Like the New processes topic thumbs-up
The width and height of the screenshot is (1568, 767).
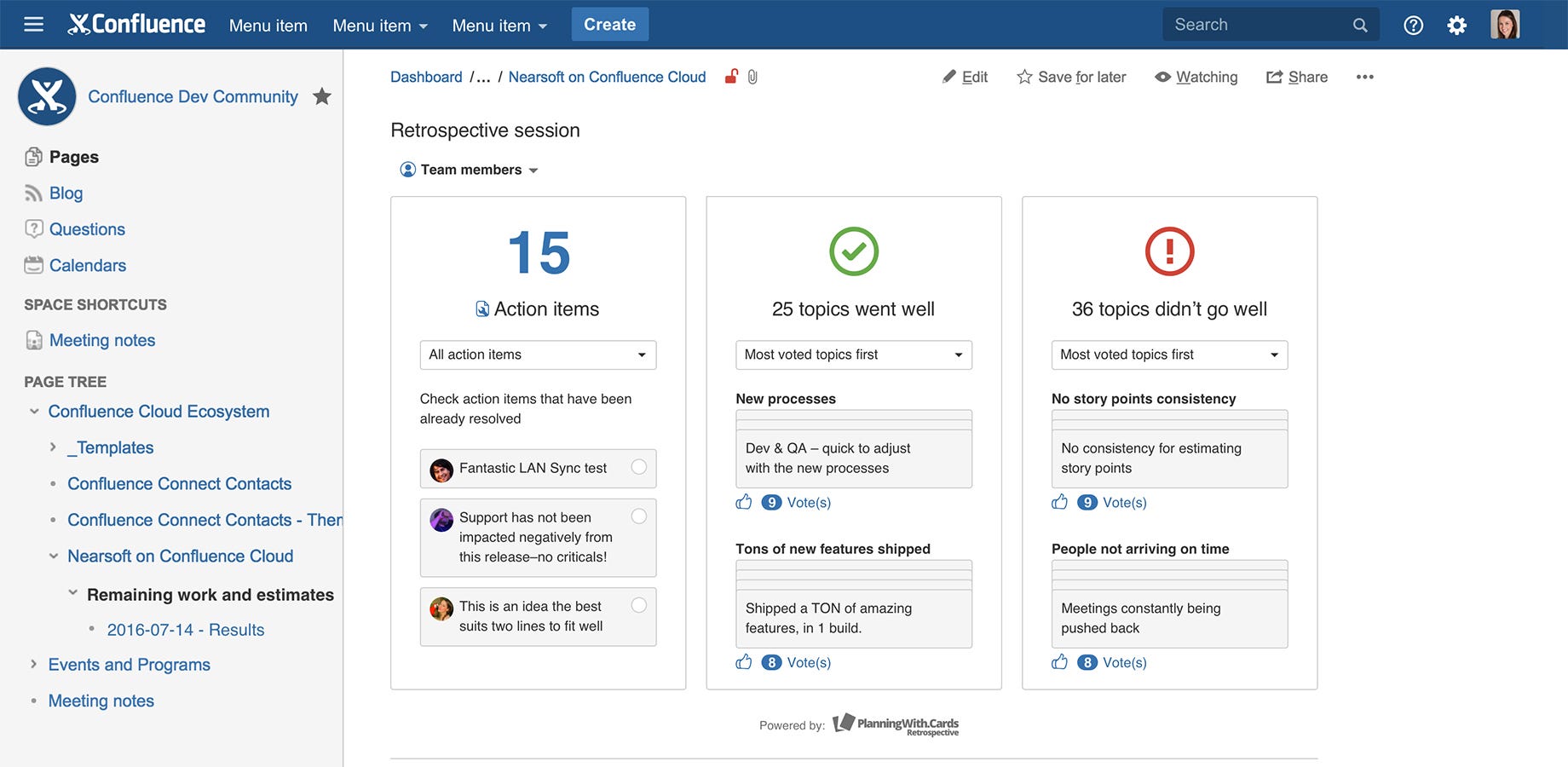pos(744,502)
